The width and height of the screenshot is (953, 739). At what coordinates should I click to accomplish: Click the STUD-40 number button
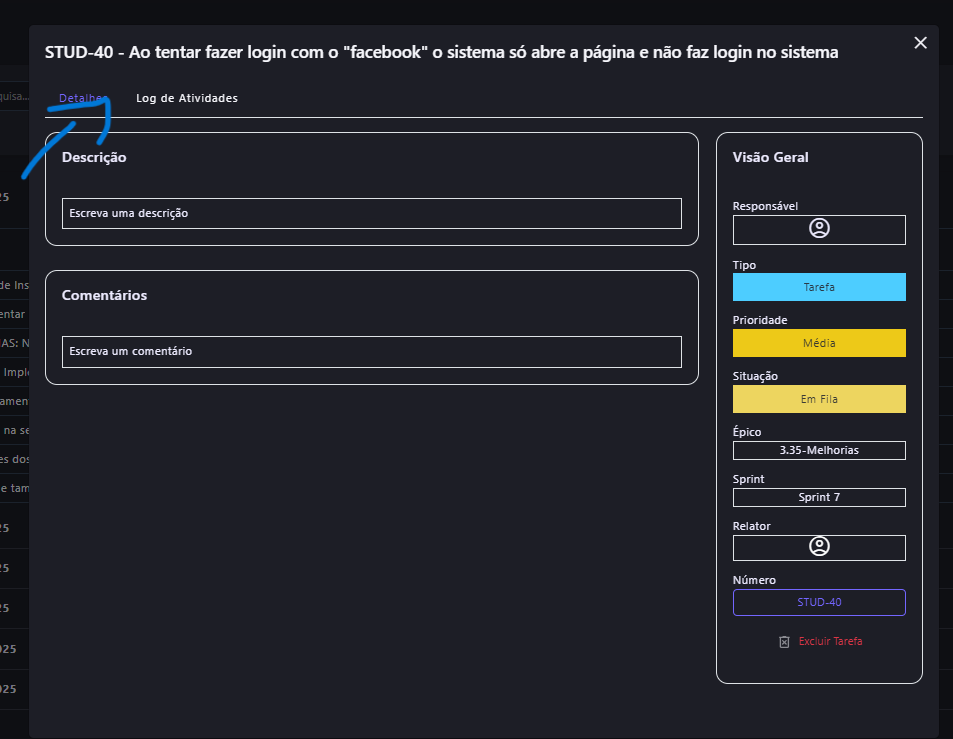click(819, 602)
